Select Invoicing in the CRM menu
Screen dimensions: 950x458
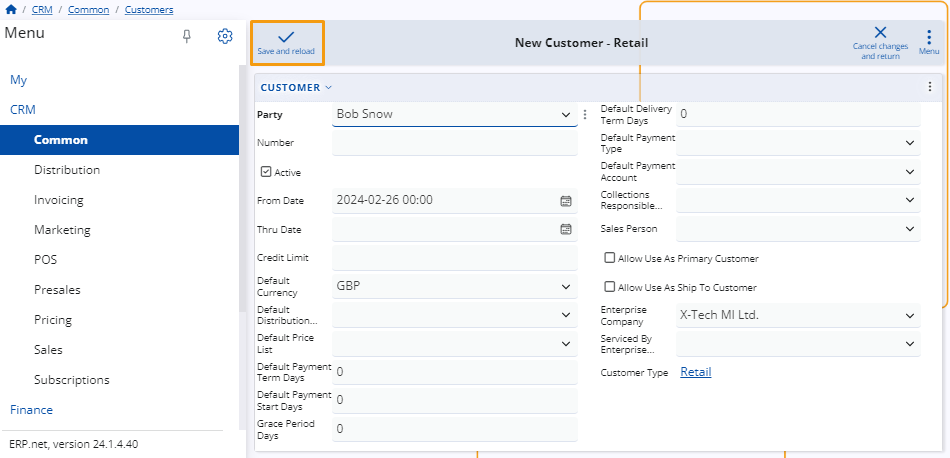(x=59, y=200)
